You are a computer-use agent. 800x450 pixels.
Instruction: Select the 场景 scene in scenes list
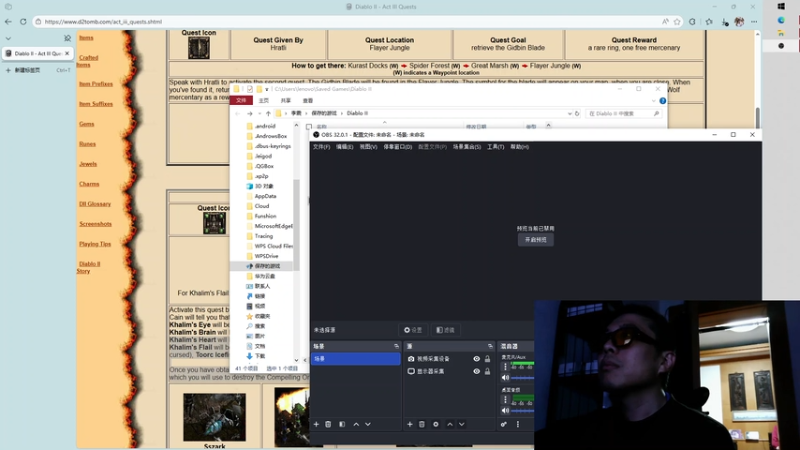pos(356,359)
